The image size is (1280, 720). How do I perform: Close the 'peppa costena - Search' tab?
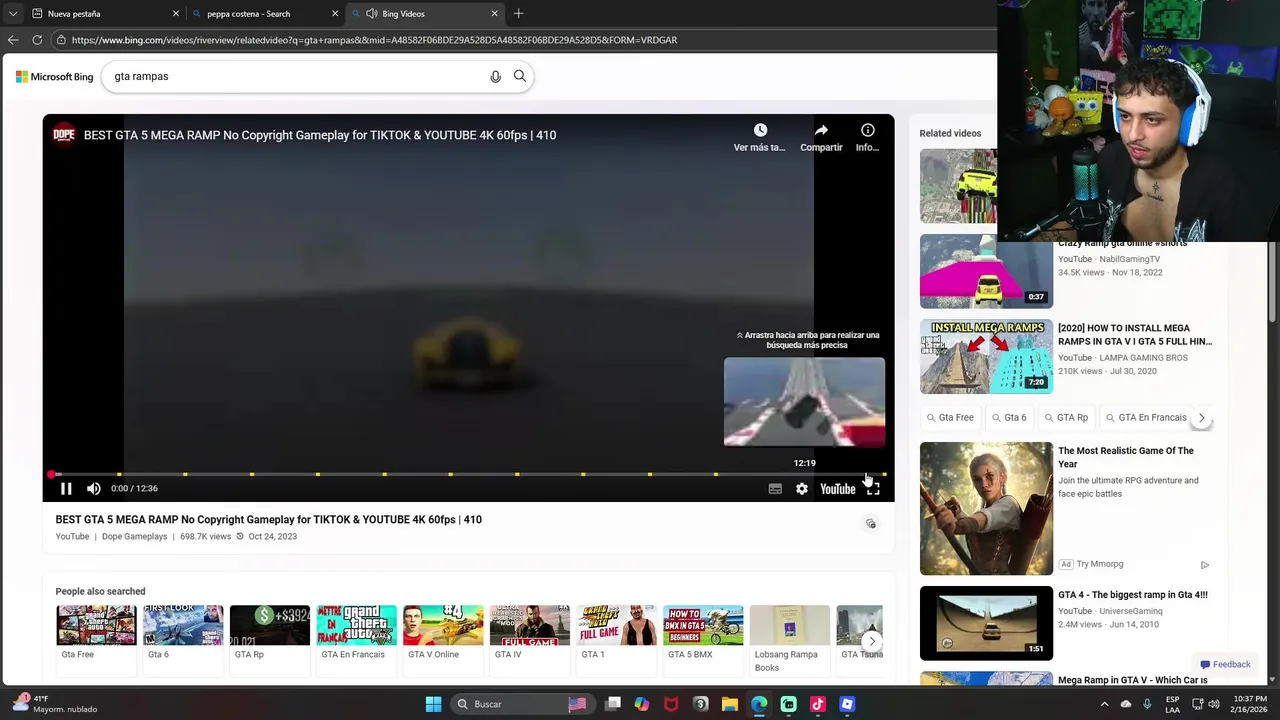coord(335,14)
